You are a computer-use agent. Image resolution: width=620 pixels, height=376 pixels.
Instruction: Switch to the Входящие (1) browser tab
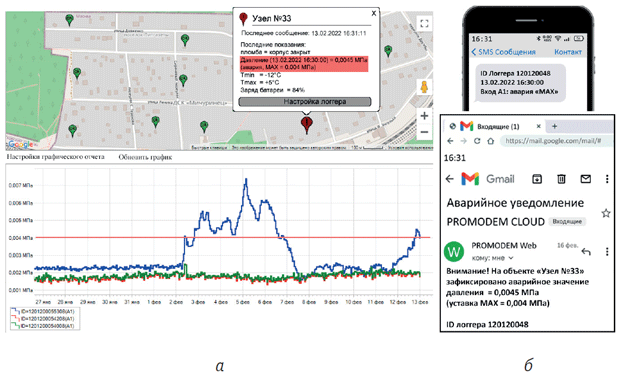point(495,127)
